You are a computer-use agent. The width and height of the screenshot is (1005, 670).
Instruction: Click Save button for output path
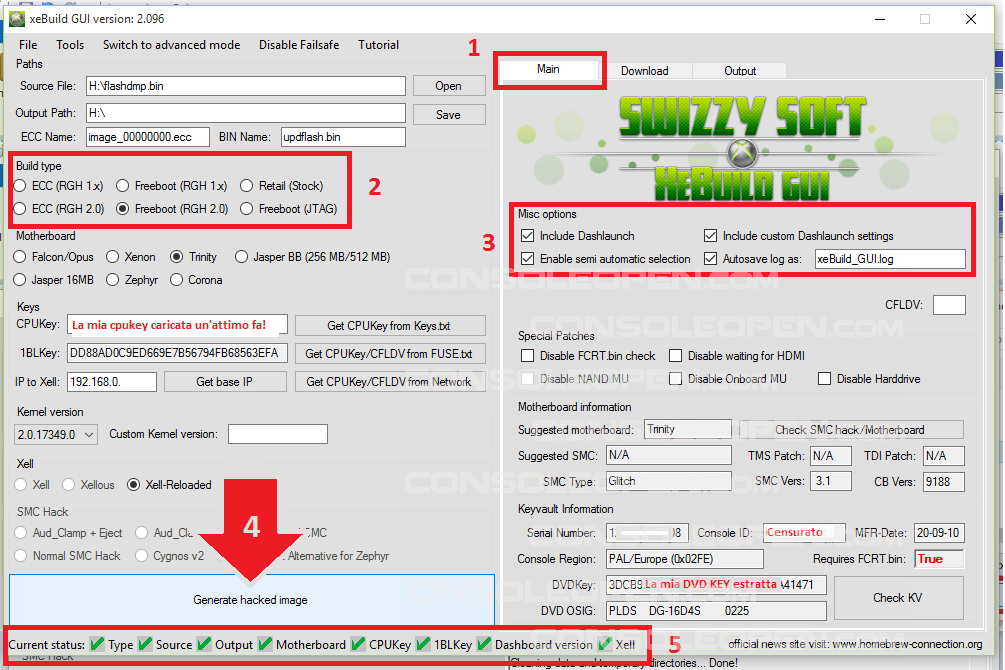click(x=449, y=115)
